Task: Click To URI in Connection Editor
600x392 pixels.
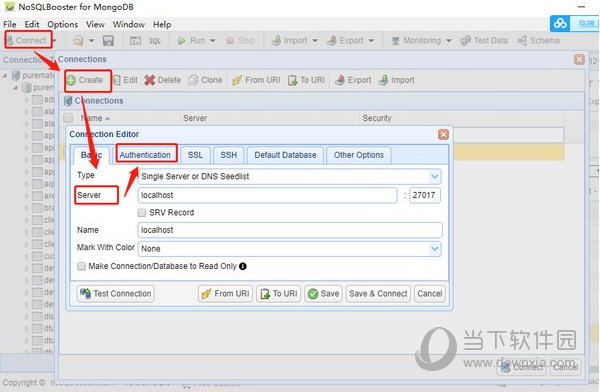Action: coord(279,294)
